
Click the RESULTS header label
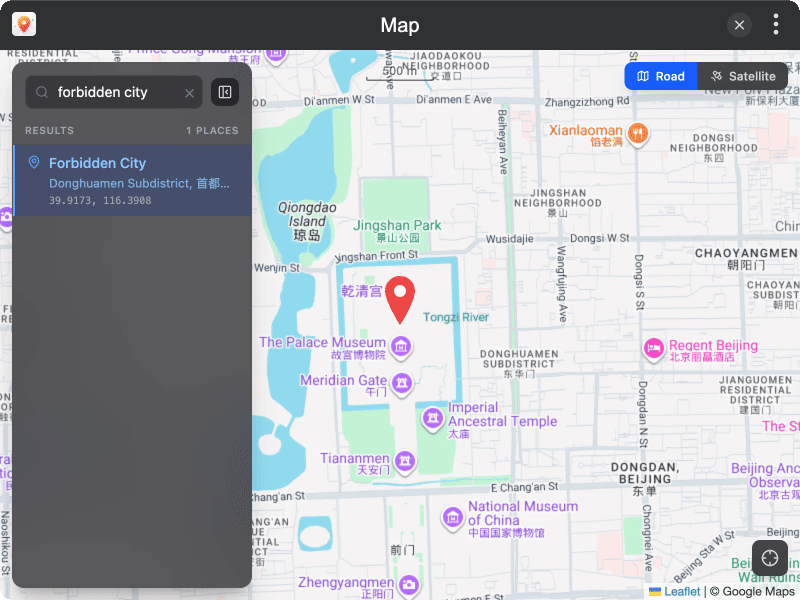click(49, 131)
